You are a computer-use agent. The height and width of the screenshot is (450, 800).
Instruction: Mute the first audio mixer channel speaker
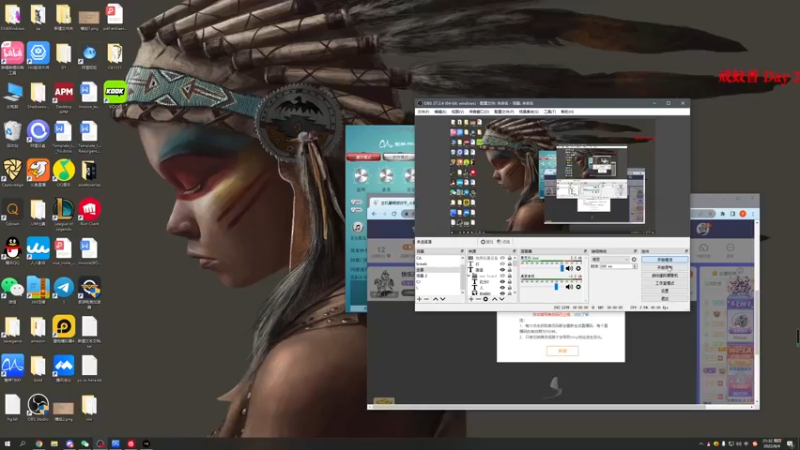coord(569,268)
